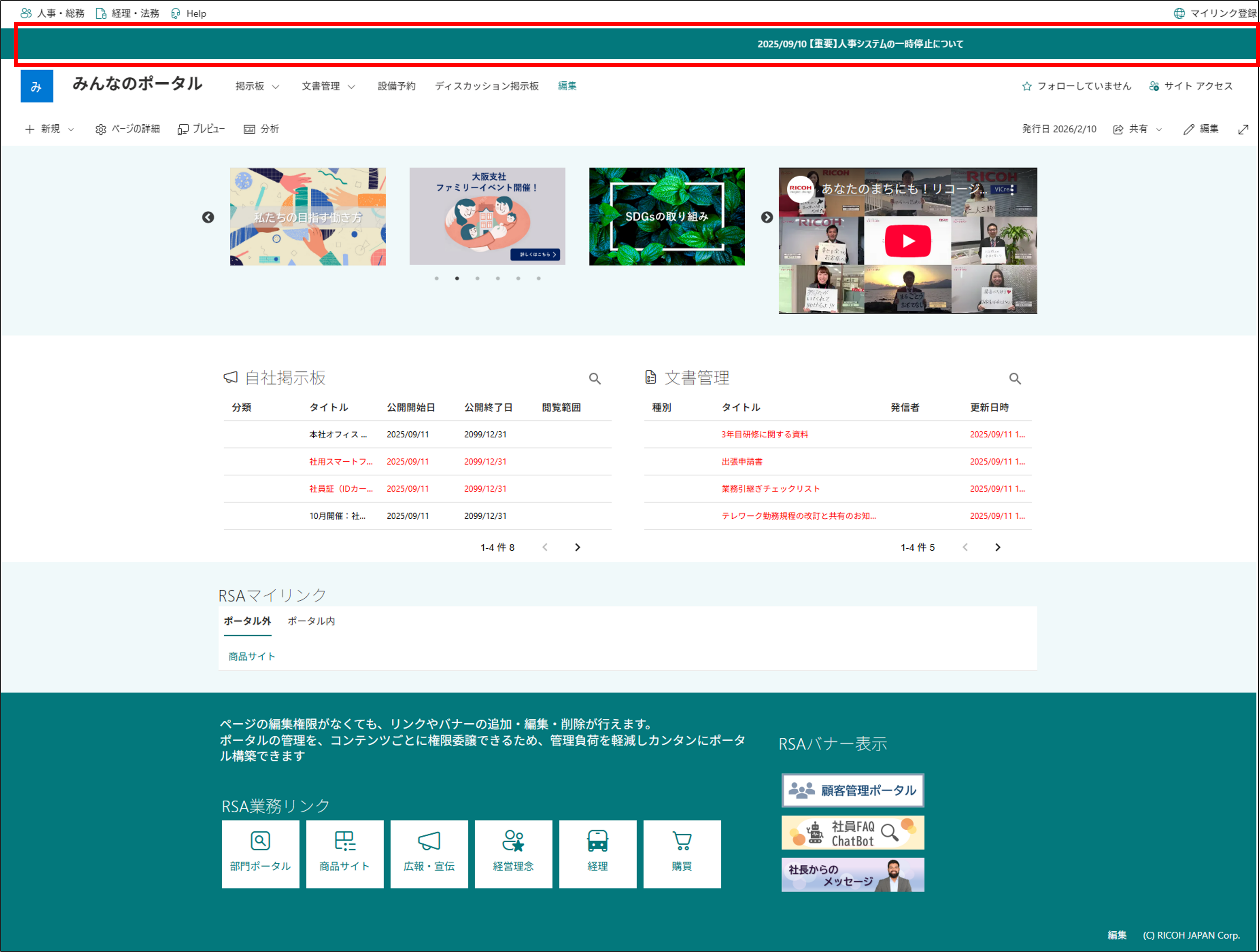Viewport: 1260px width, 952px height.
Task: Expand the 共有 dropdown
Action: [1159, 130]
